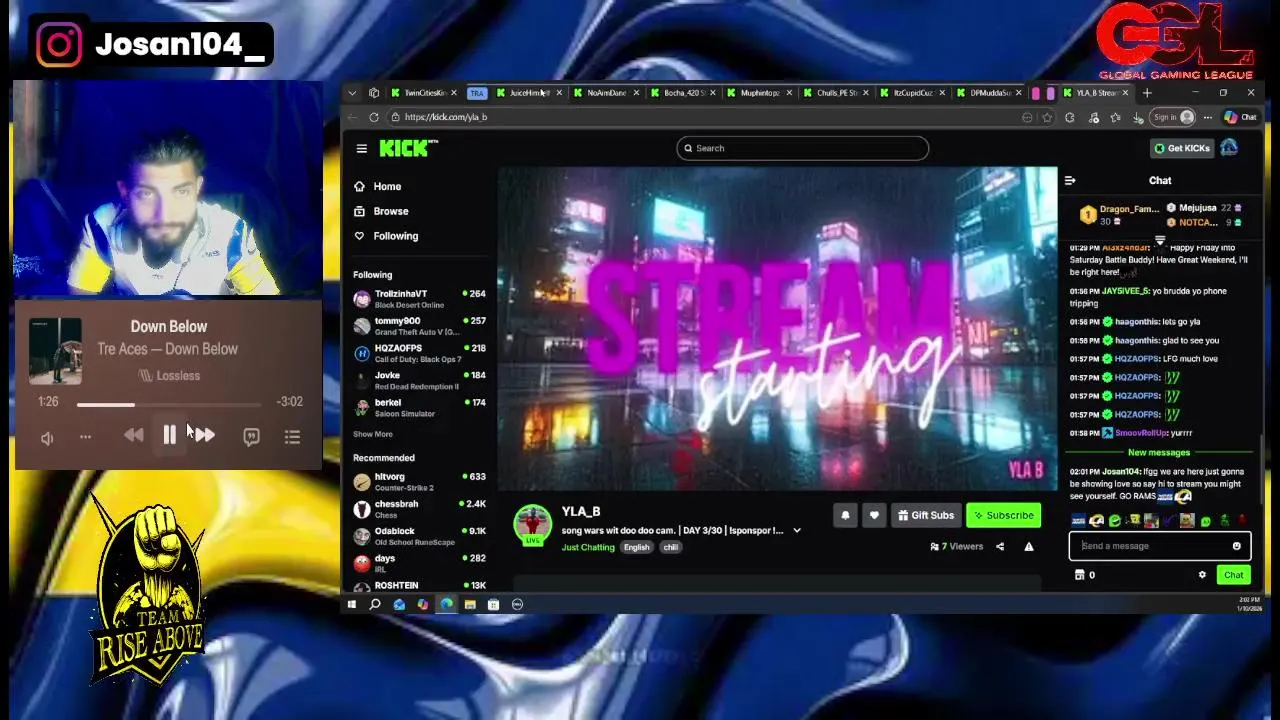
Task: Toggle notification bell for YLA_B
Action: pyautogui.click(x=845, y=515)
